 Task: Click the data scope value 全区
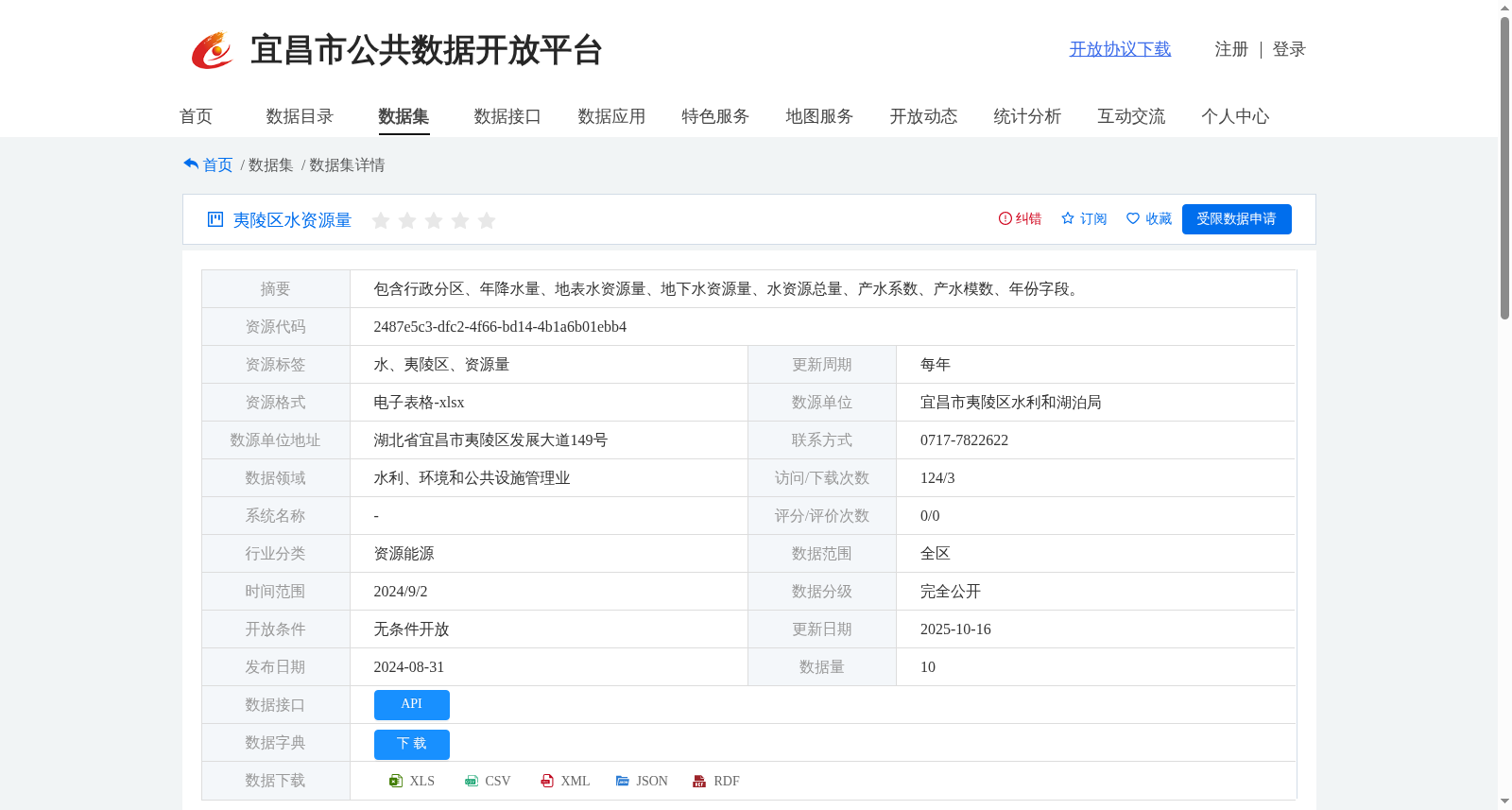click(x=936, y=554)
